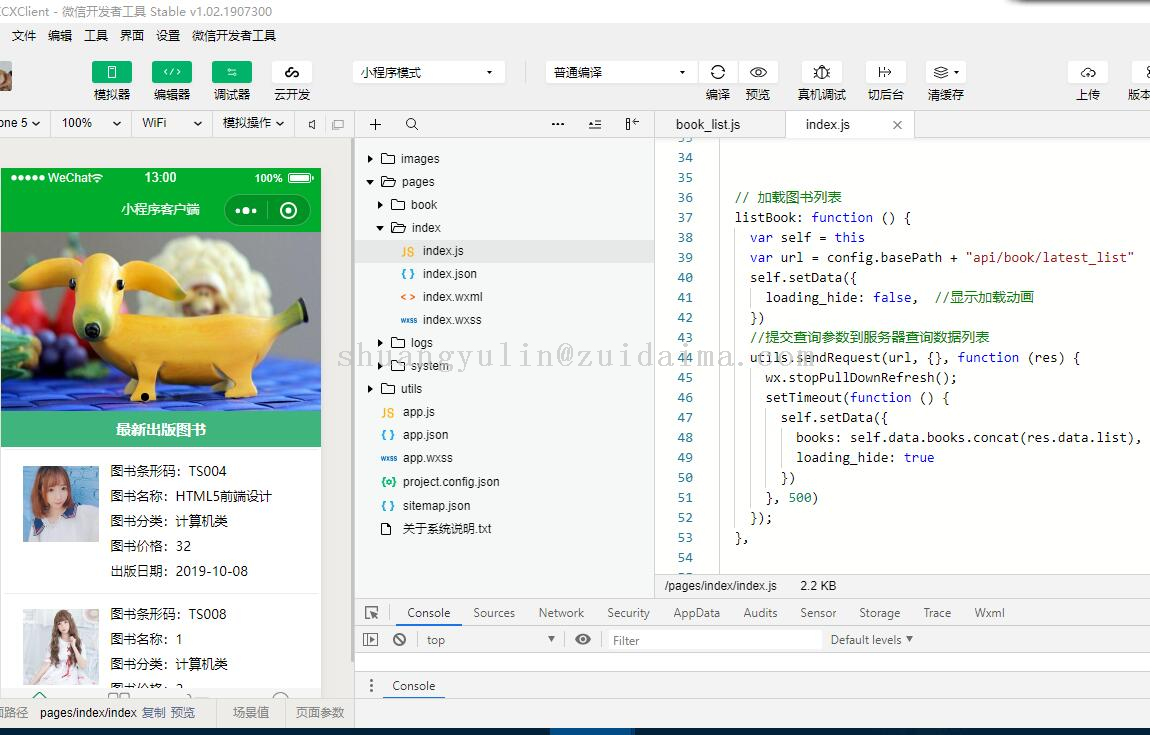Toggle the console message visibility eye icon
The height and width of the screenshot is (735, 1150).
[581, 639]
